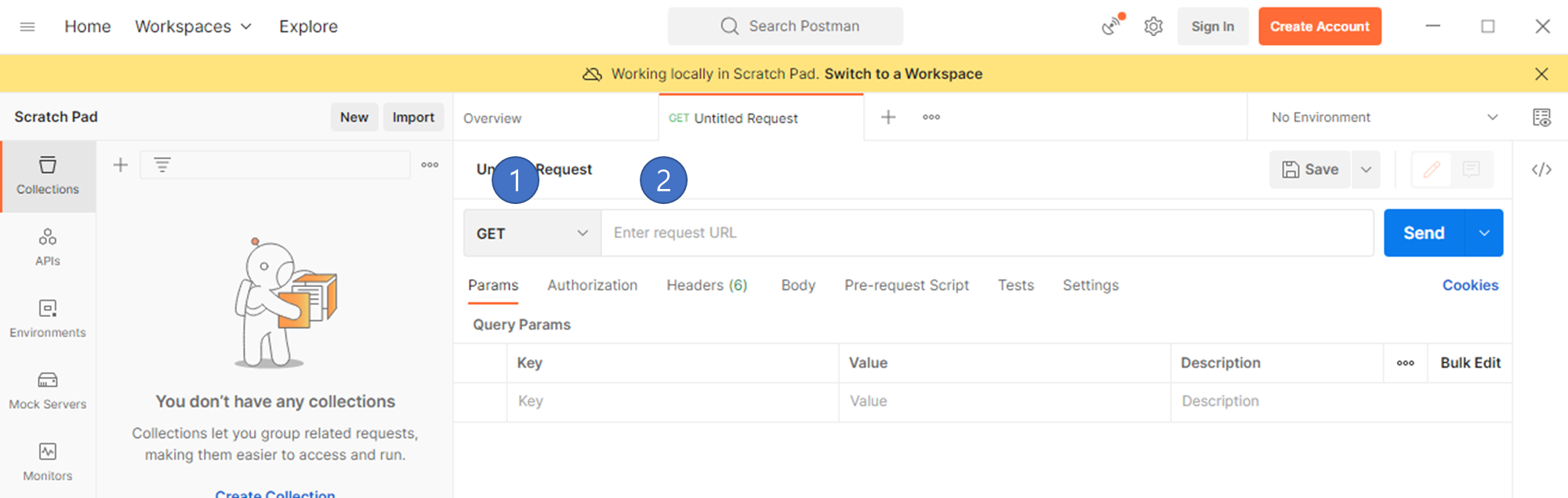Viewport: 1568px width, 498px height.
Task: Open the comments icon
Action: pyautogui.click(x=1472, y=169)
